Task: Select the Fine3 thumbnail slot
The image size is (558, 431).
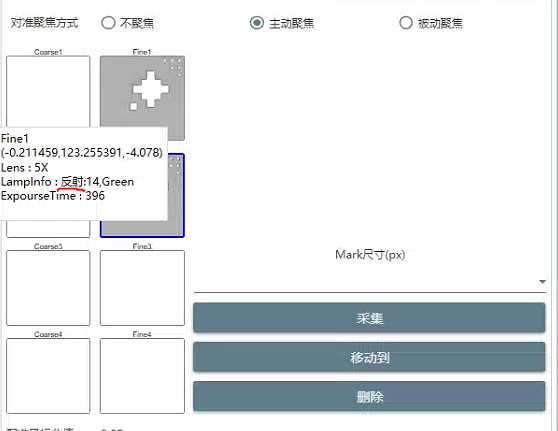Action: click(x=142, y=288)
